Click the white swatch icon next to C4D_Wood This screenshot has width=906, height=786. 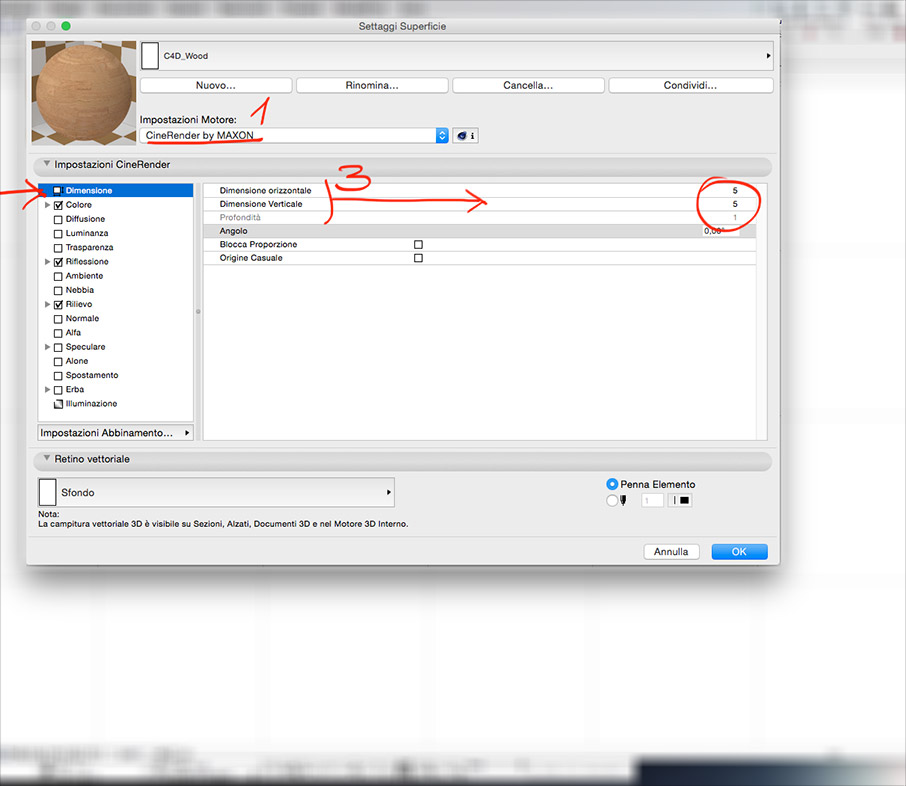pos(150,56)
